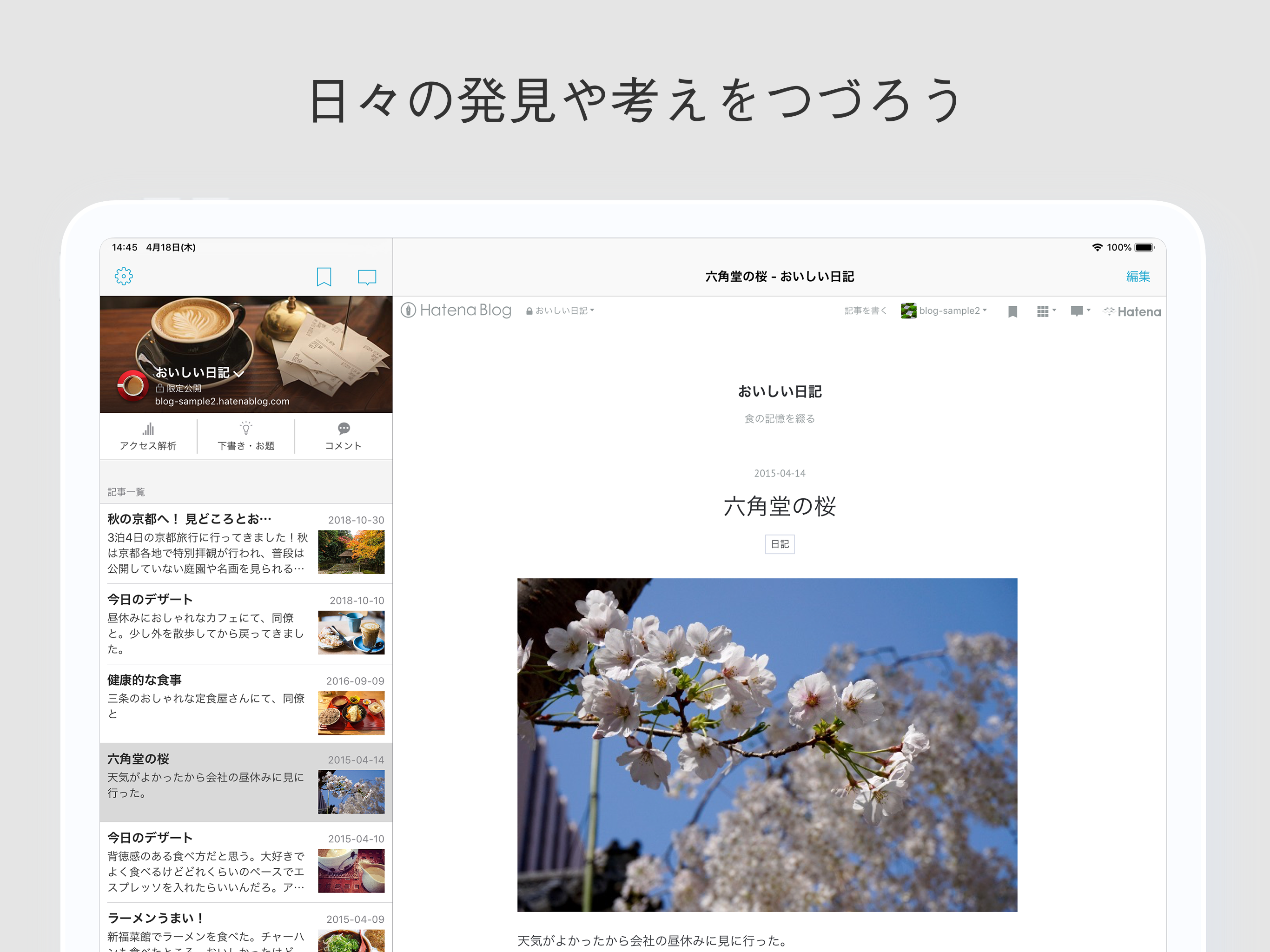Click autumn Kyoto article thumbnail
1270x952 pixels.
pyautogui.click(x=351, y=552)
